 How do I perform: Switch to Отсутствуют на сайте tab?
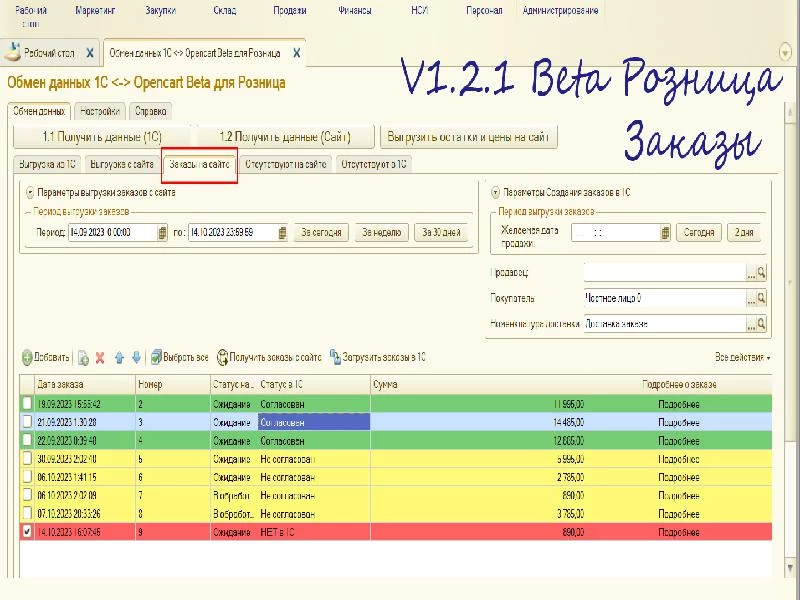pos(284,164)
